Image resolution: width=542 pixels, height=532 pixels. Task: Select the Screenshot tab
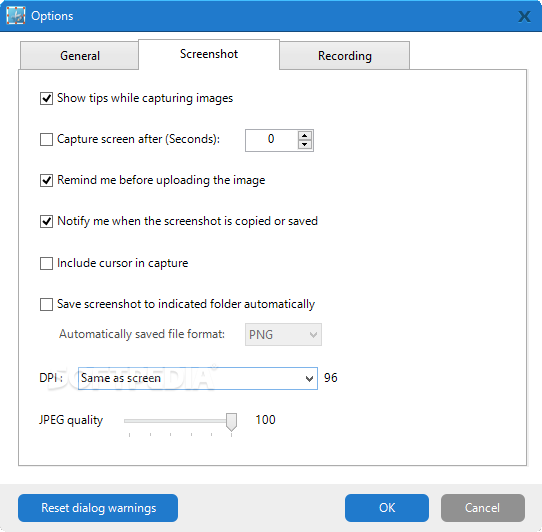(209, 54)
